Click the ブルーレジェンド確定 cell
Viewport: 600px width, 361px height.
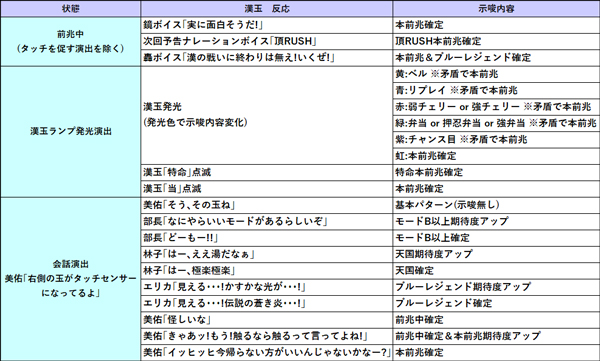(496, 304)
